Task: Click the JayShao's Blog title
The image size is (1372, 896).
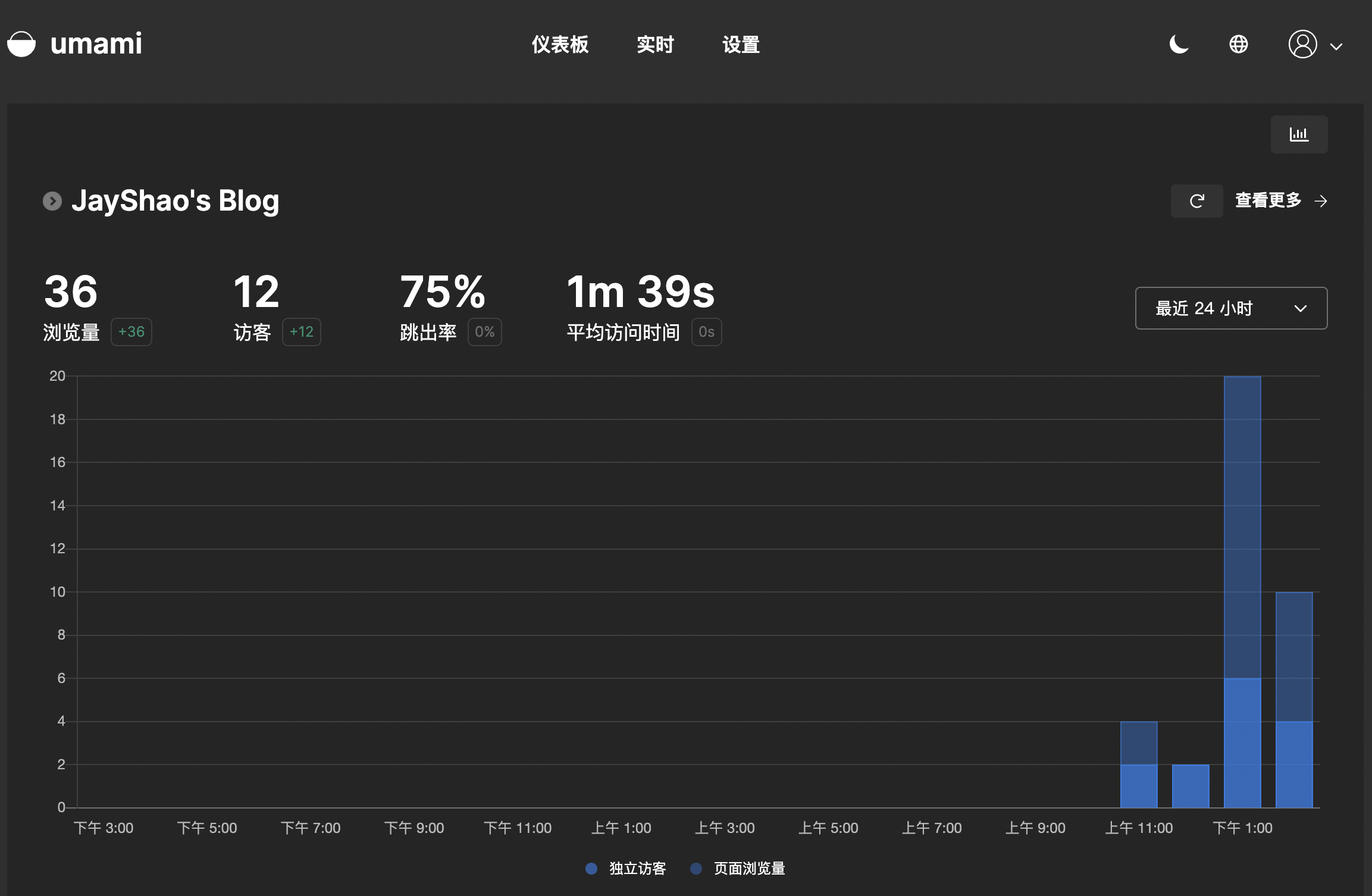Action: click(175, 201)
